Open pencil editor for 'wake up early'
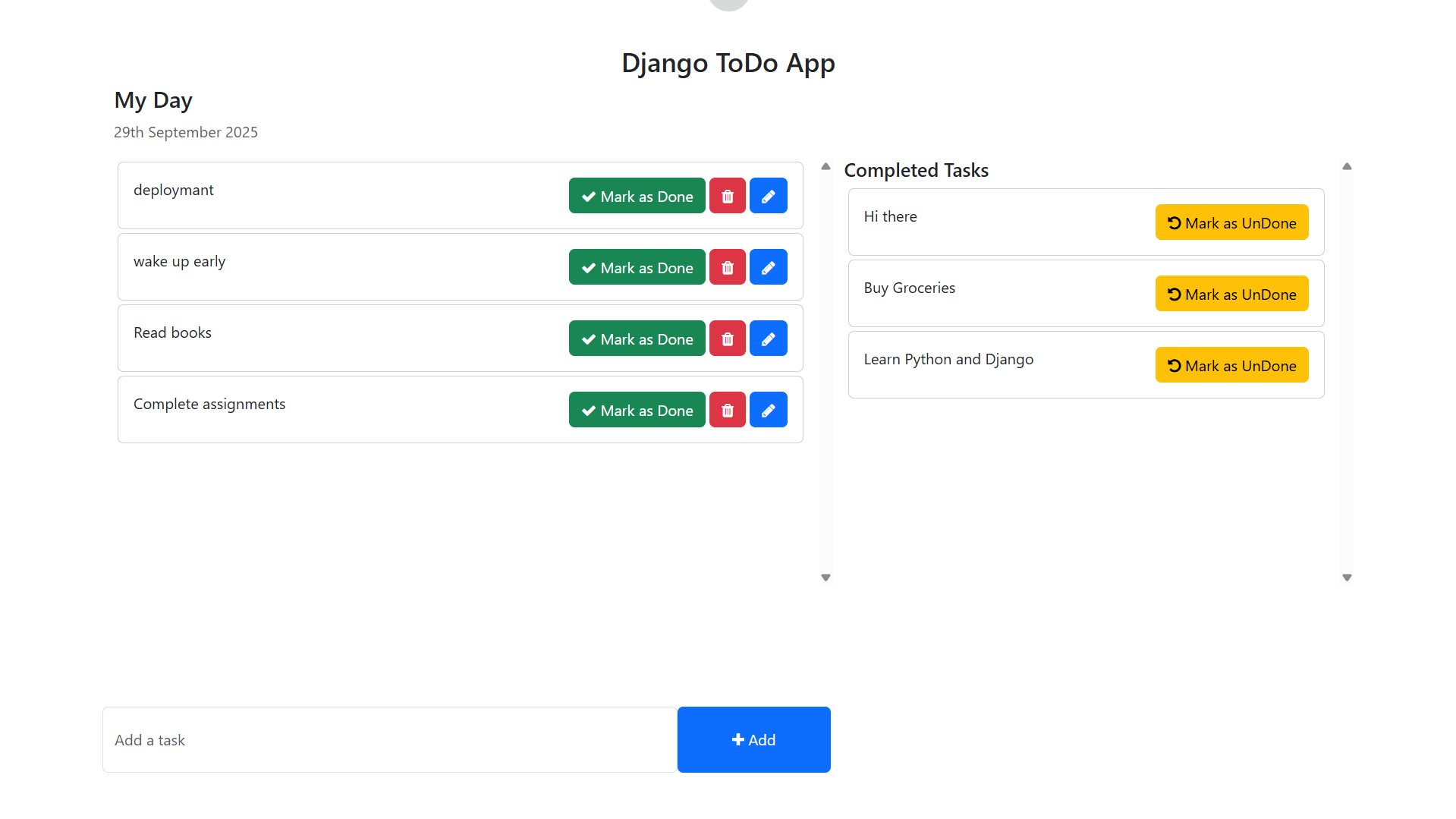 click(768, 267)
